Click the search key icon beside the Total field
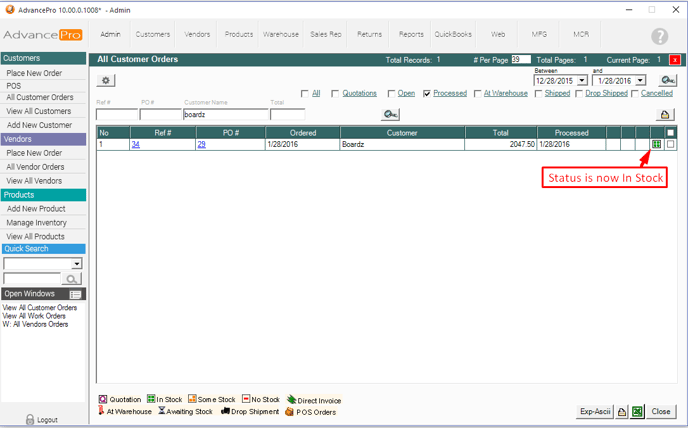Image resolution: width=688 pixels, height=428 pixels. (390, 115)
